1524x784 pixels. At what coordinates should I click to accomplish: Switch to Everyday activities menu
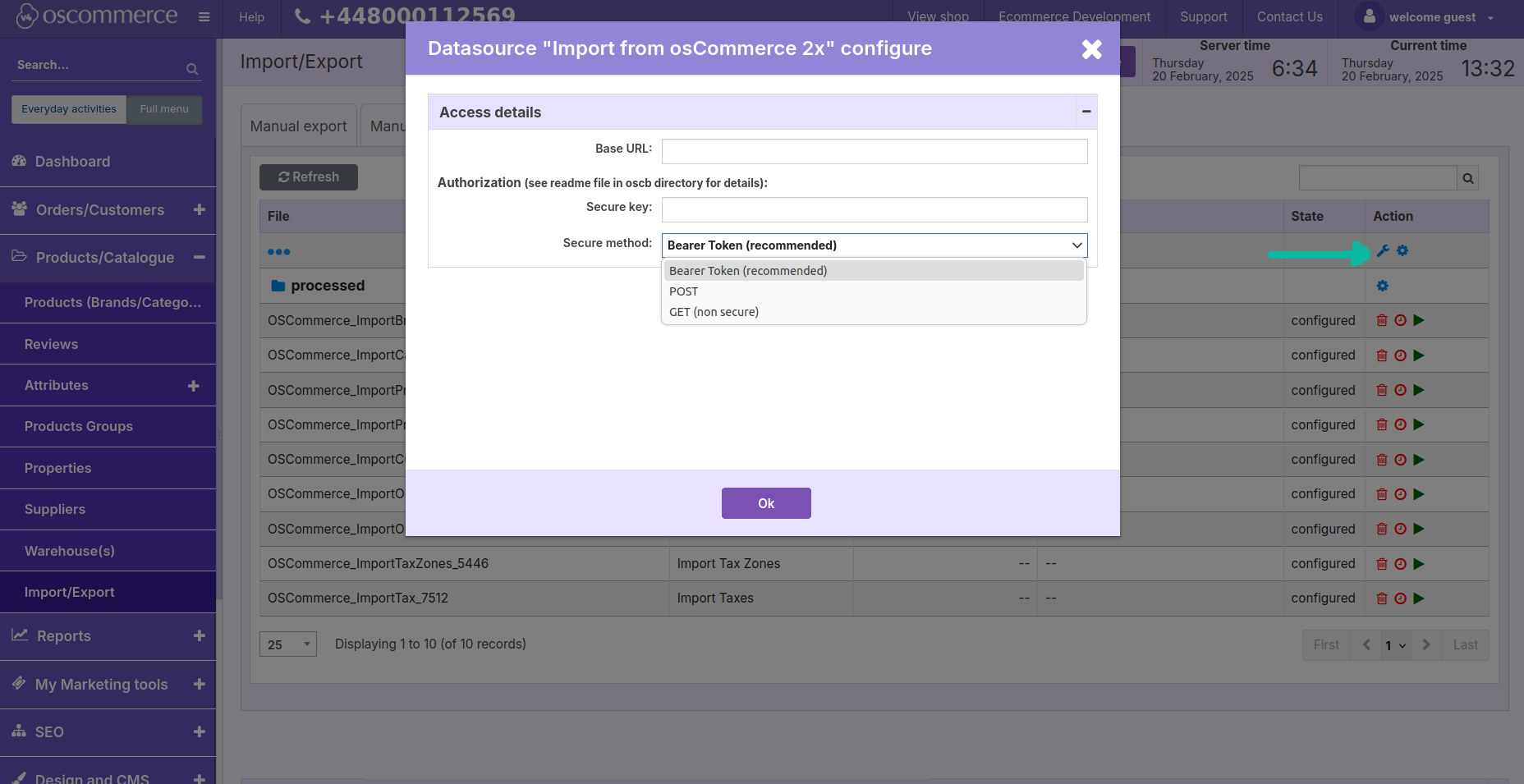(x=69, y=109)
